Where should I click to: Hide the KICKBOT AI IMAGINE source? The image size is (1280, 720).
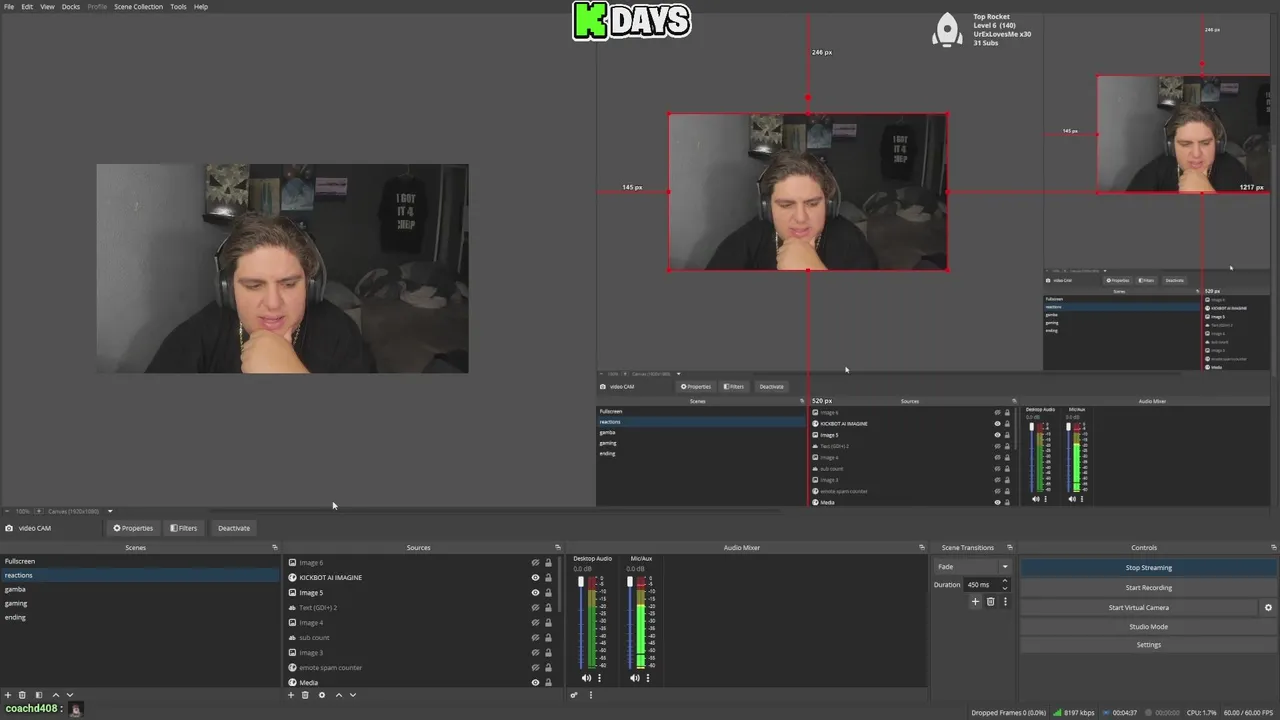click(535, 578)
